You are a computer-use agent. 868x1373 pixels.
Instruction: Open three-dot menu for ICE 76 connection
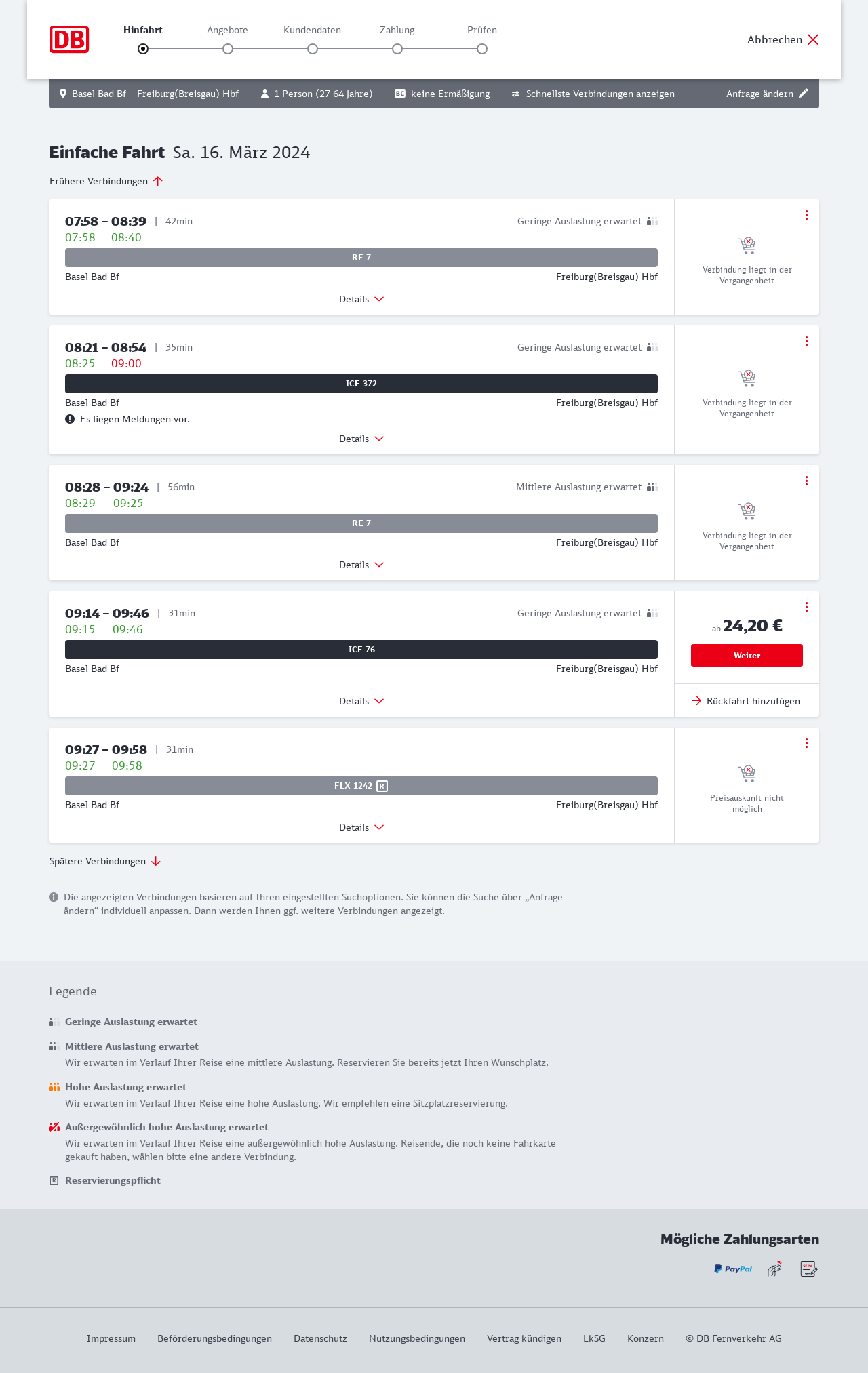click(x=806, y=607)
